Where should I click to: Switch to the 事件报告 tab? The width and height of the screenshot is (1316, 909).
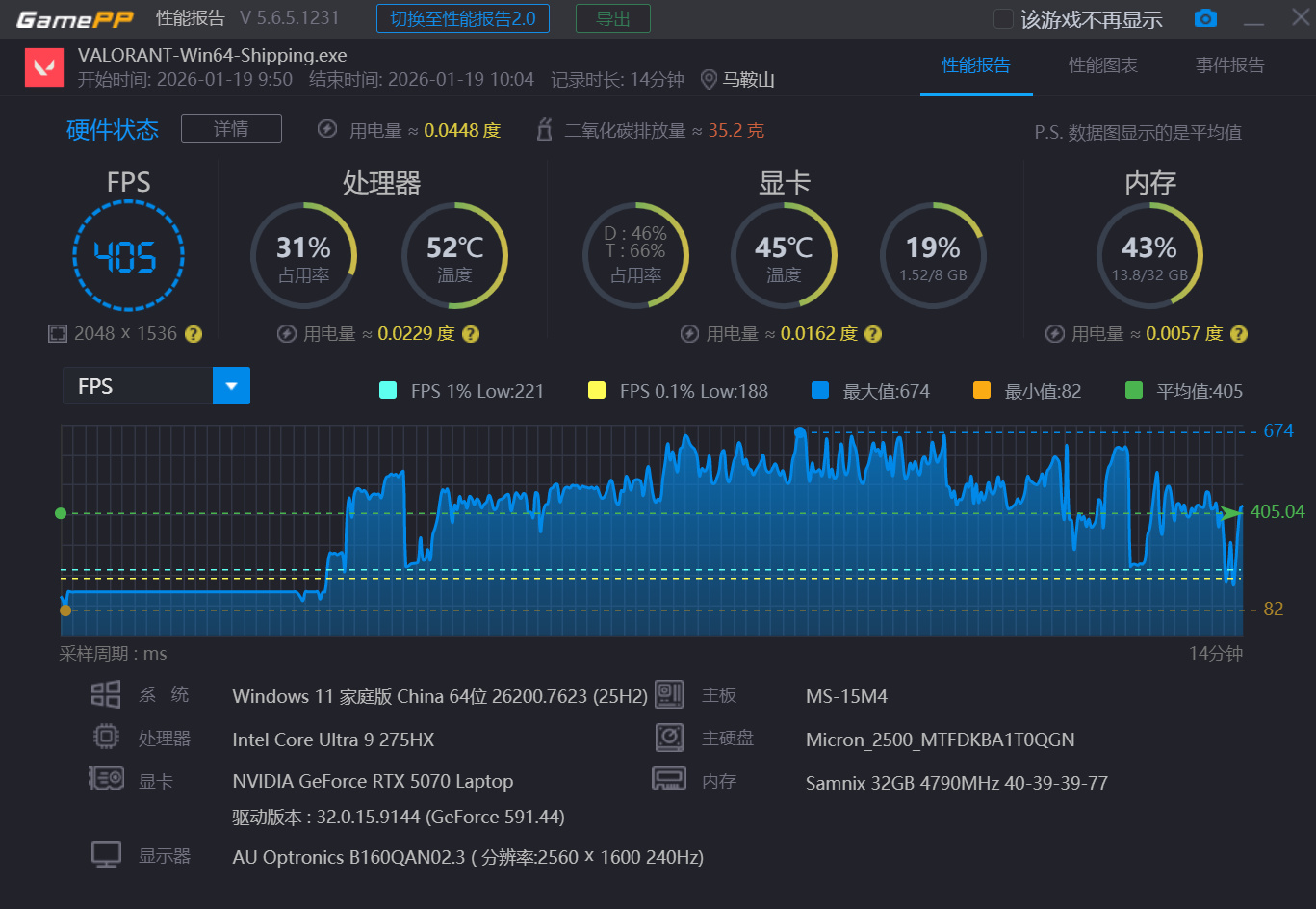tap(1230, 65)
